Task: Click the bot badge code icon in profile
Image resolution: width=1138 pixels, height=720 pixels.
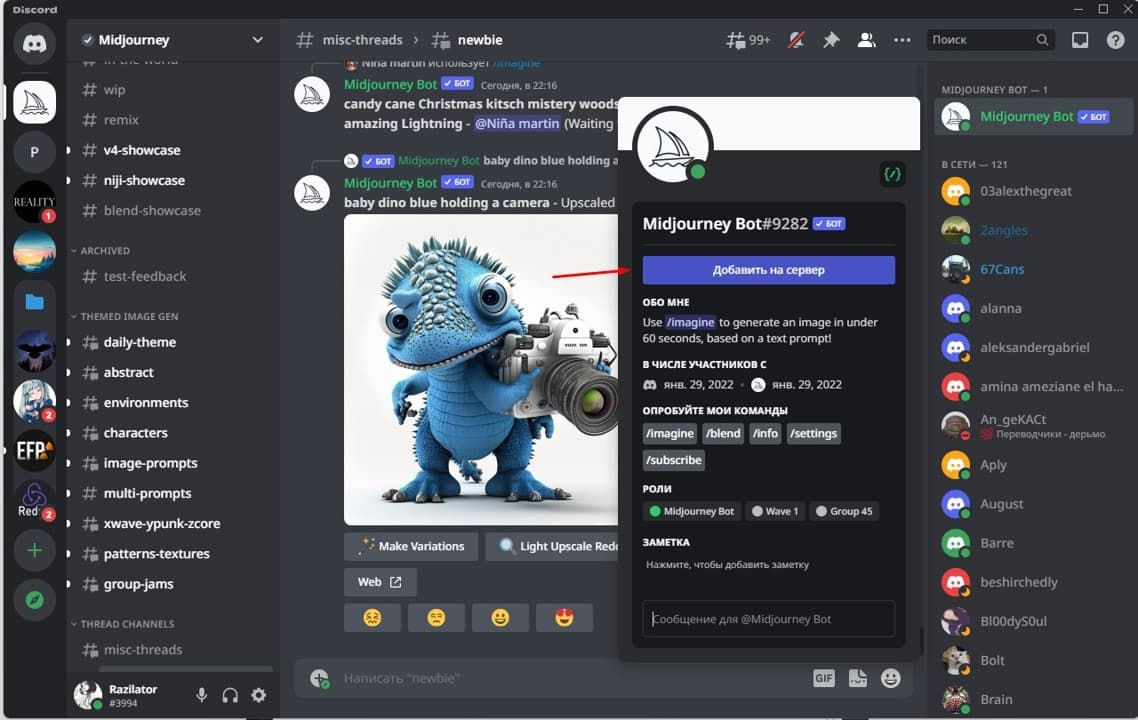Action: point(892,174)
